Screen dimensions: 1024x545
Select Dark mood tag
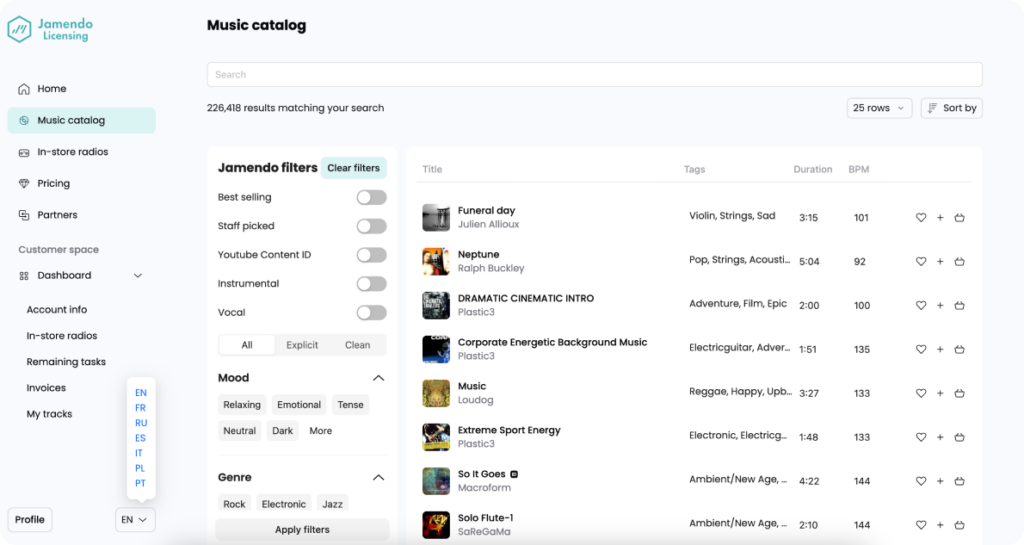click(282, 431)
